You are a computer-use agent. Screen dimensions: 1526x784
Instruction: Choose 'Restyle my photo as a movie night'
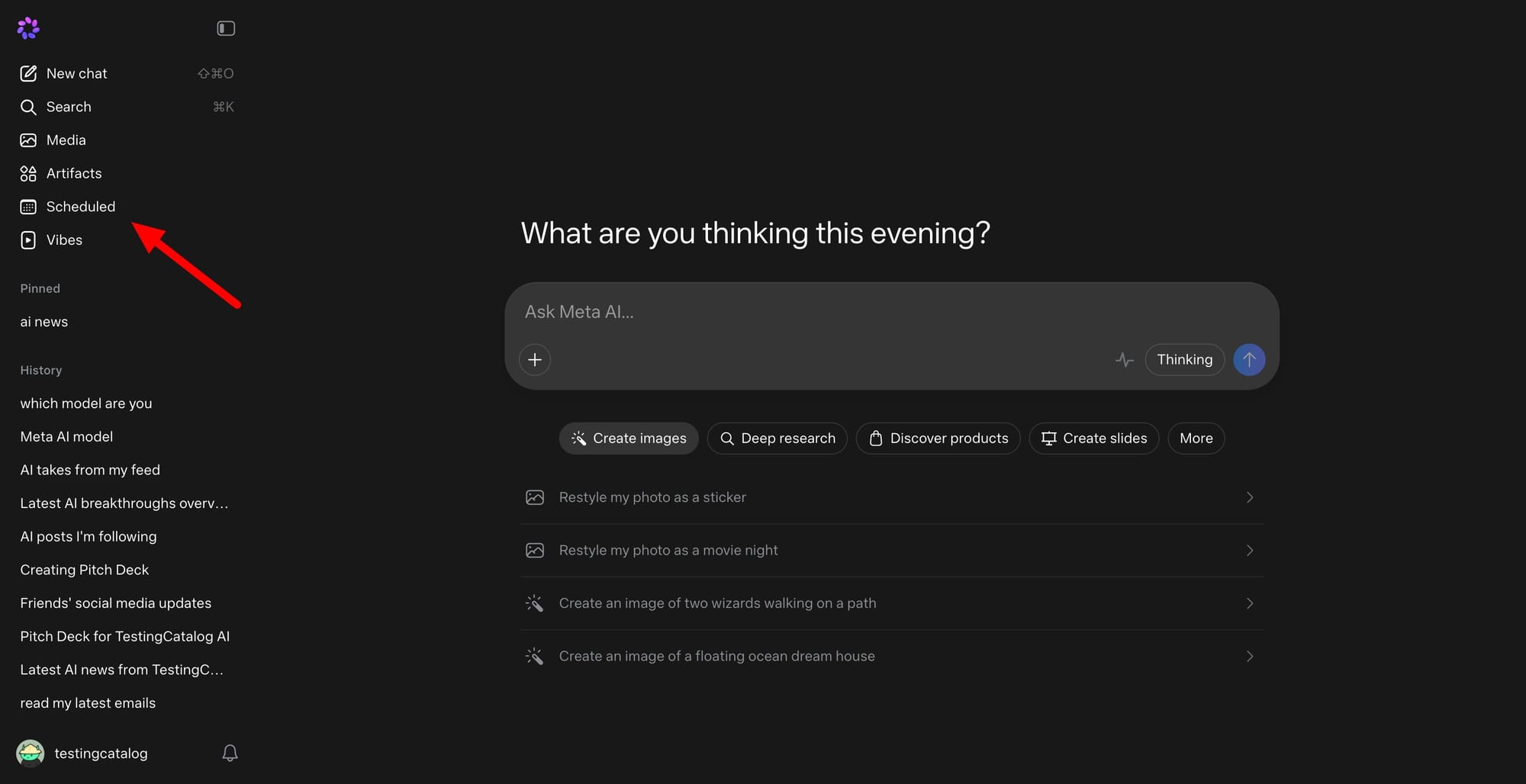point(891,551)
